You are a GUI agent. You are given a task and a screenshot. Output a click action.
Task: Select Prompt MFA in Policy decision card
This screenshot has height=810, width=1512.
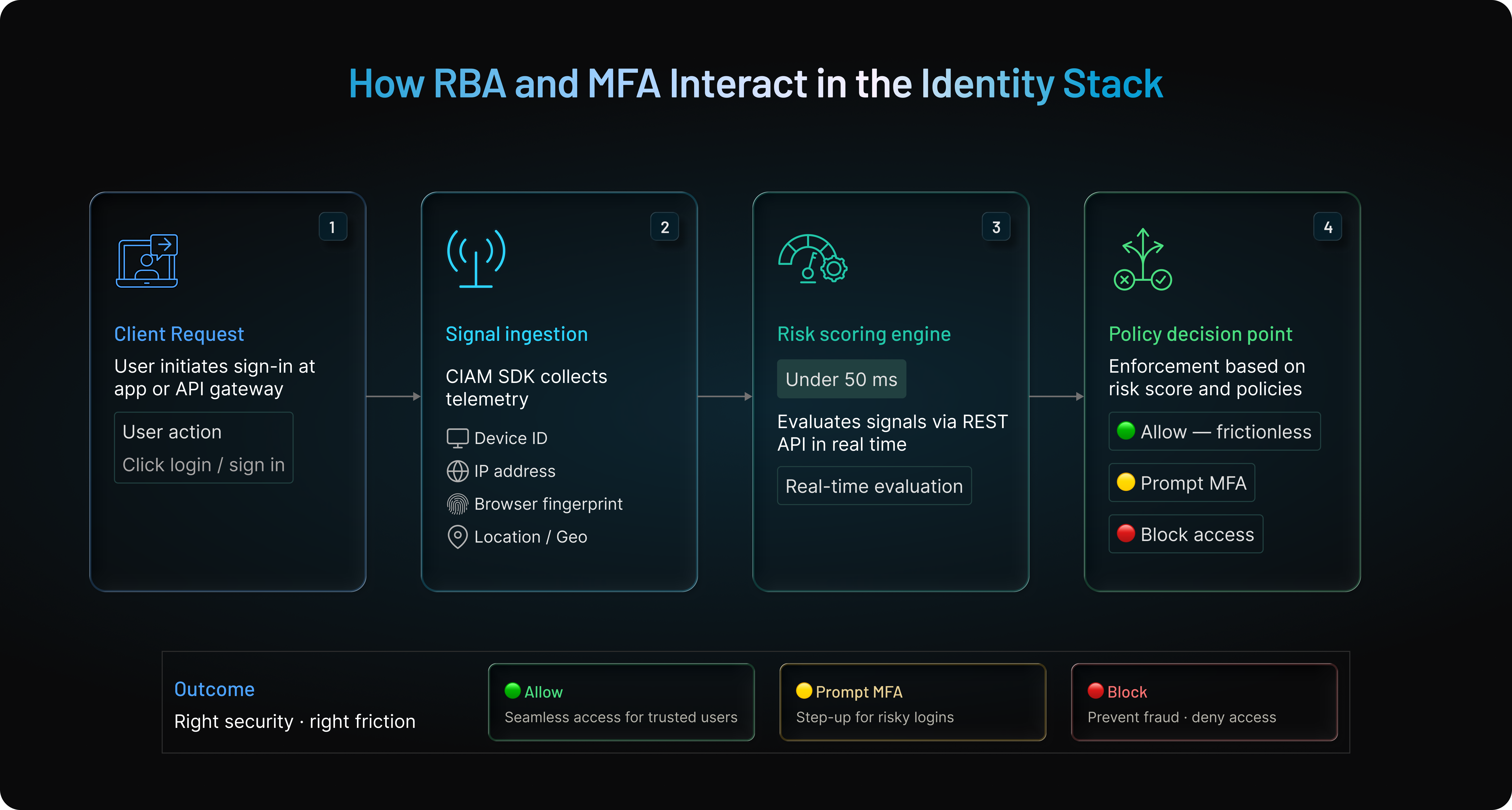click(x=1181, y=483)
